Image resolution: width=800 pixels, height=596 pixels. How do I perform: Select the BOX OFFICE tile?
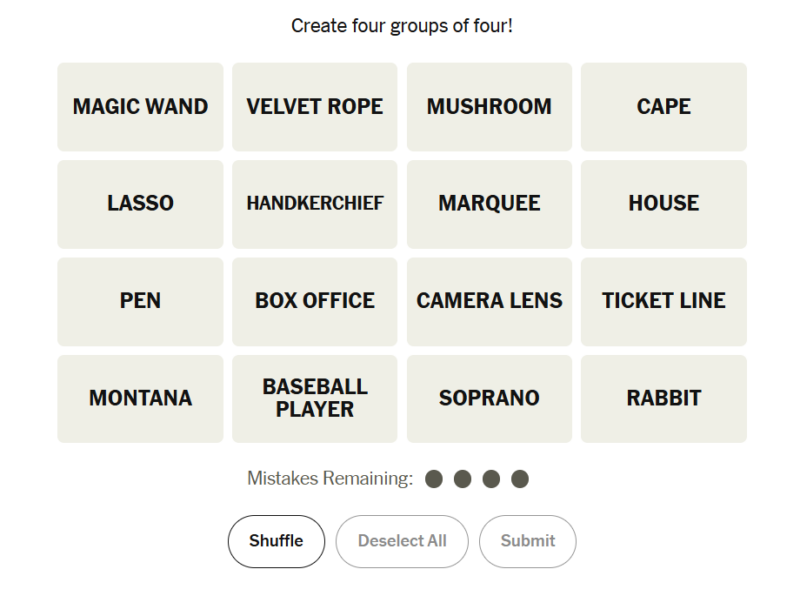[314, 301]
